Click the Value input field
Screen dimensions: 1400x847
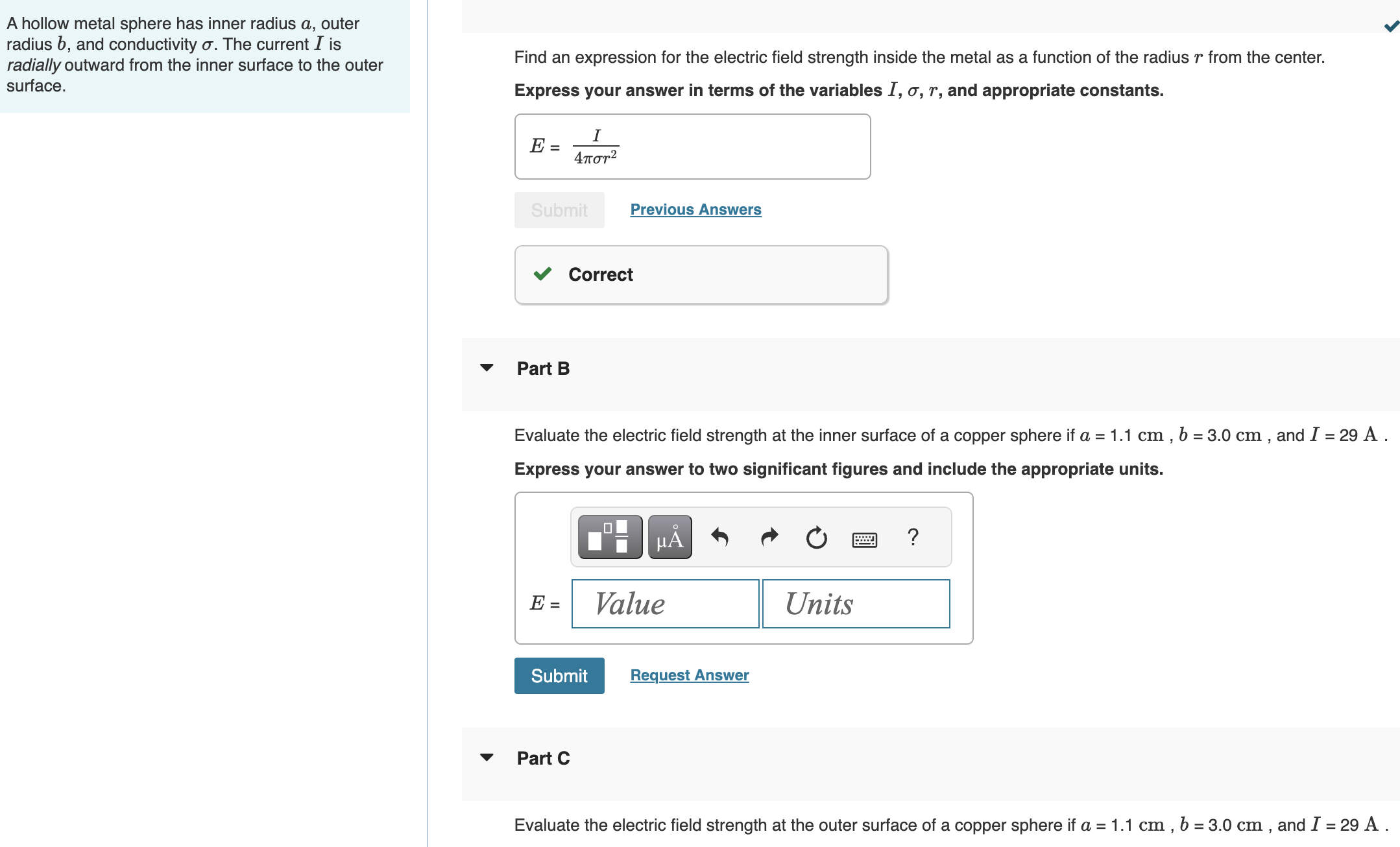click(x=665, y=603)
